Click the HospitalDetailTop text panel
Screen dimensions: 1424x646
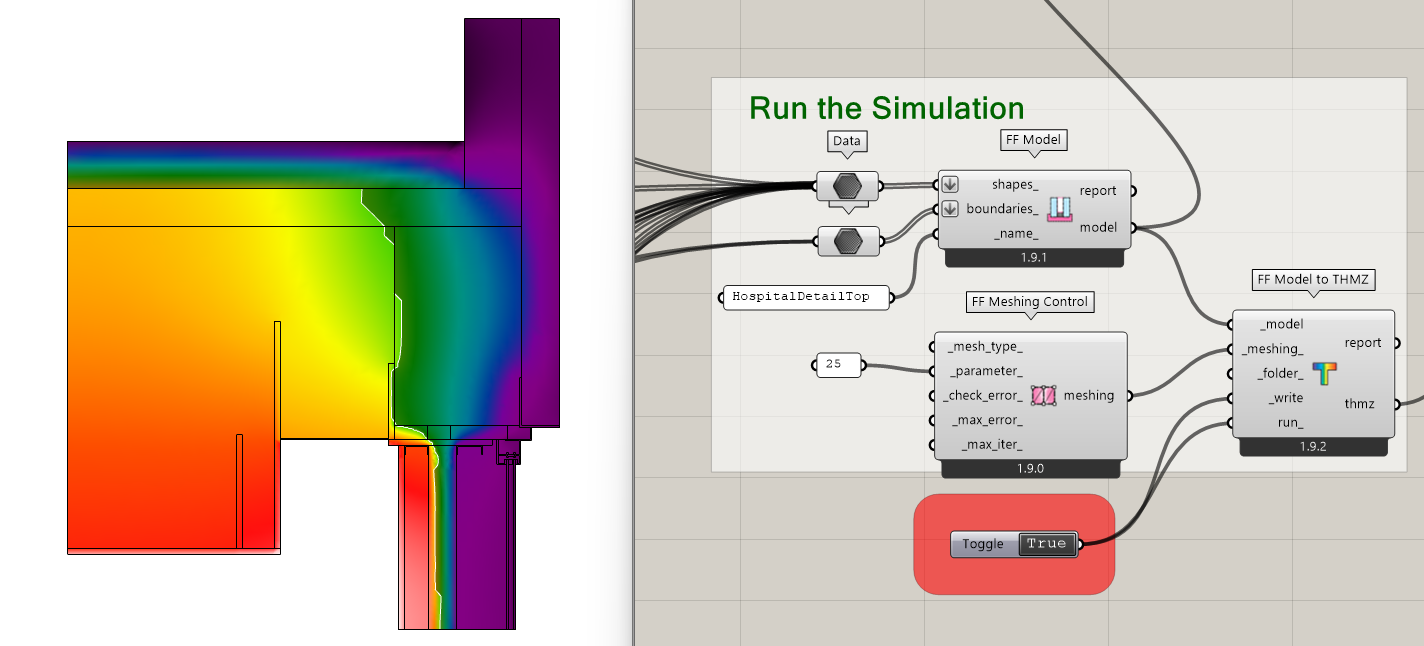(804, 297)
